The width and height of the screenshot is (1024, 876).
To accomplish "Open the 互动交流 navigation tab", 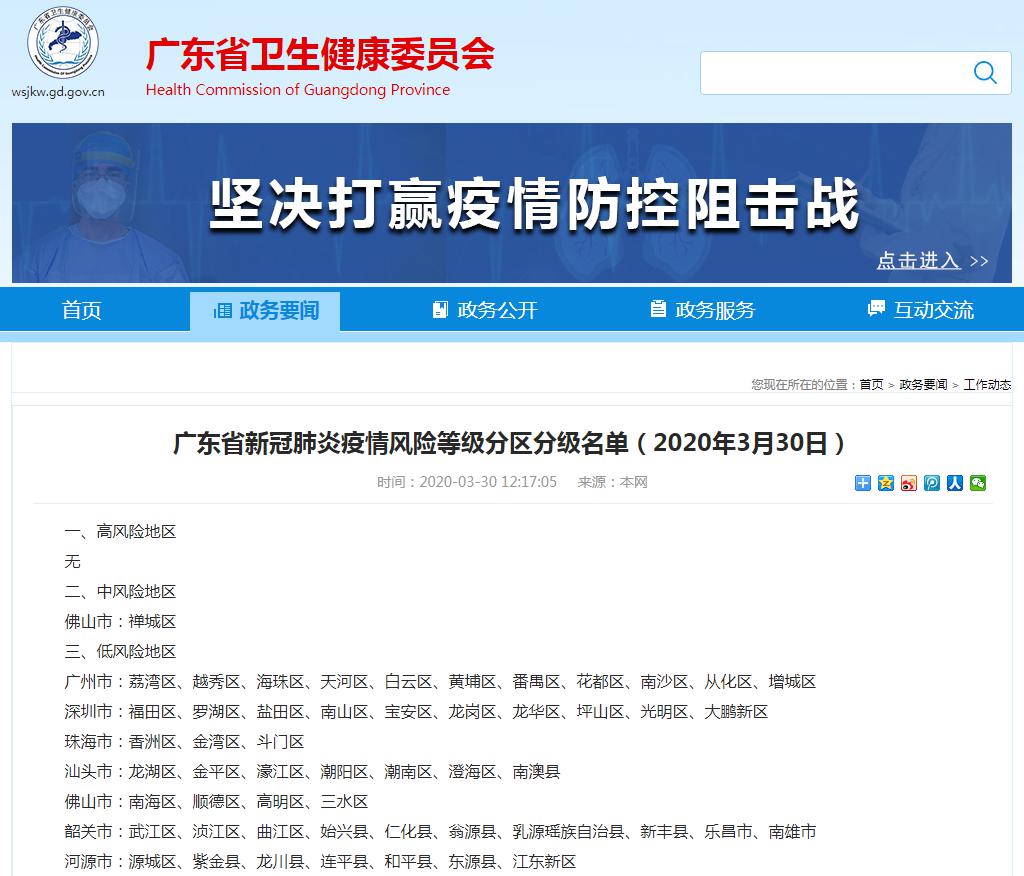I will 921,310.
